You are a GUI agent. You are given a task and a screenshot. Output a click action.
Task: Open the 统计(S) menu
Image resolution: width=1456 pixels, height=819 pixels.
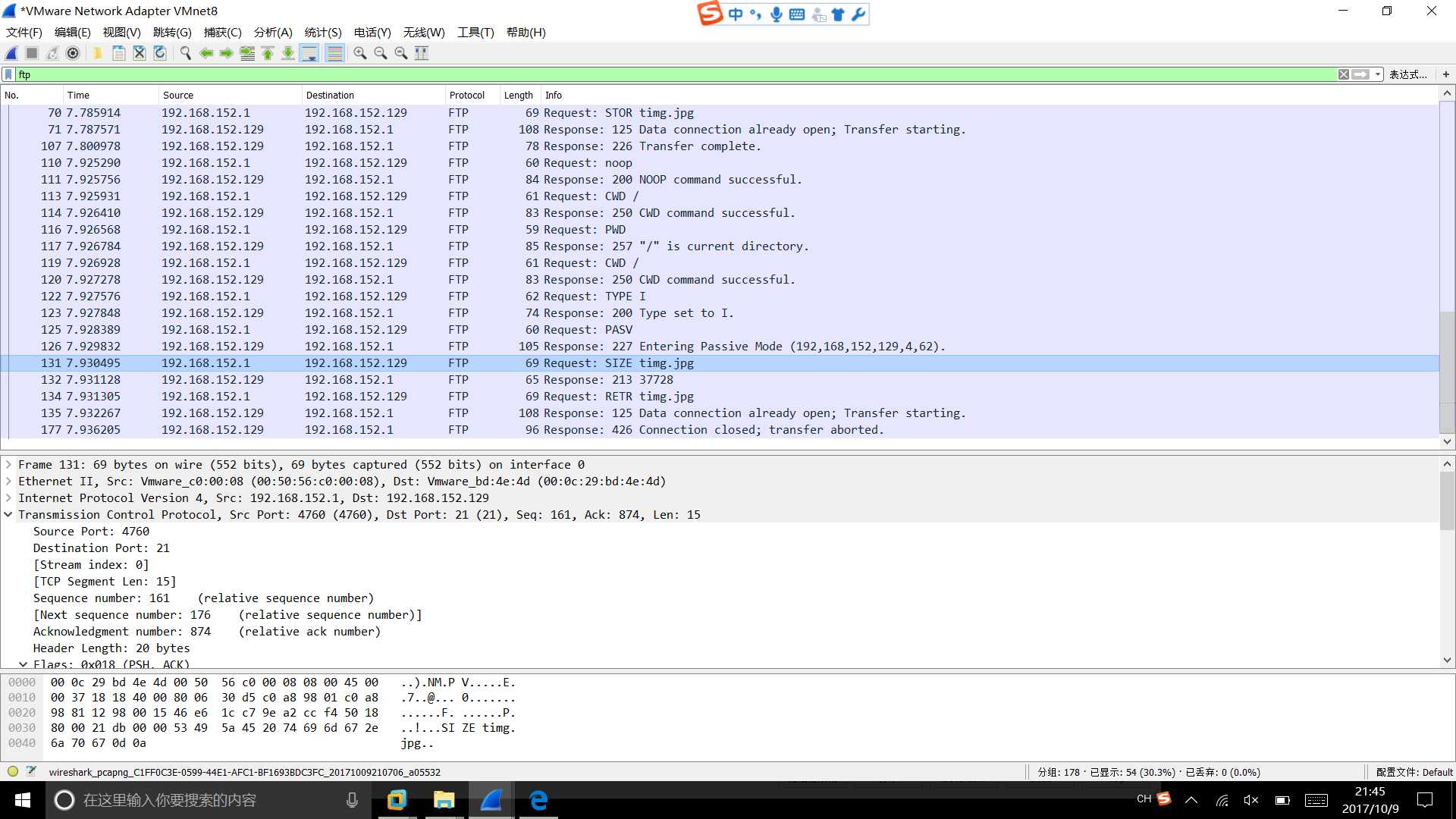[x=323, y=32]
